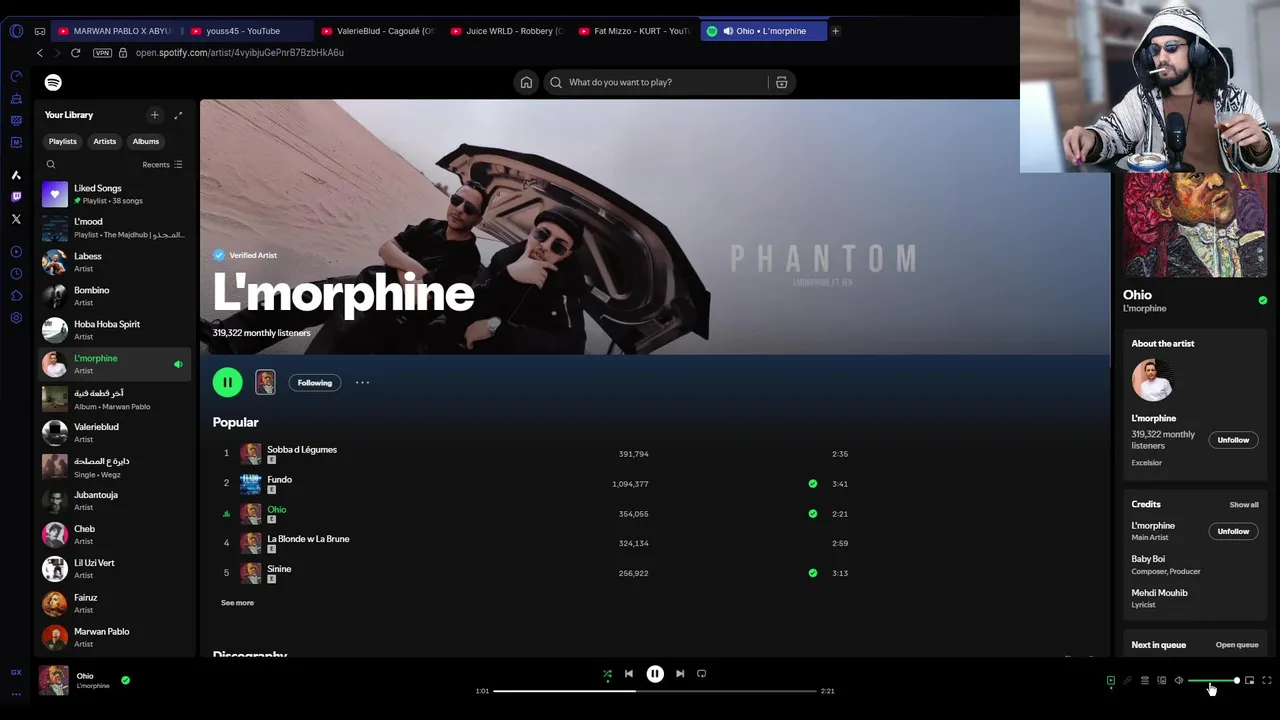Toggle repeat mode in player bar
Image resolution: width=1280 pixels, height=720 pixels.
click(701, 674)
